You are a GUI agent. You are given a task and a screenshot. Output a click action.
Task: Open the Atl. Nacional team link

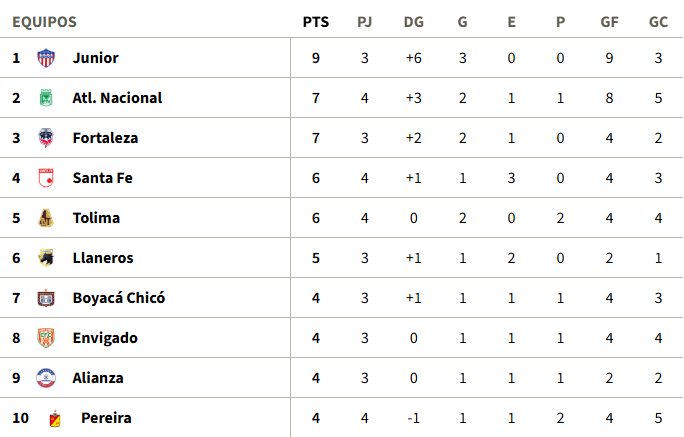[x=117, y=98]
